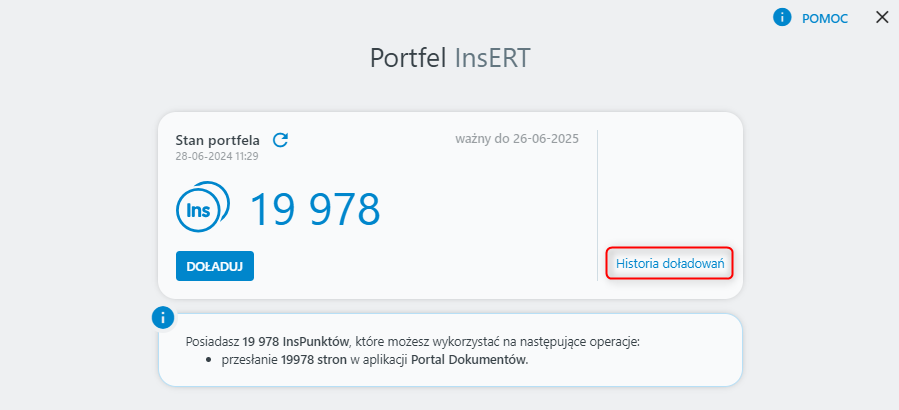Click the 'Portal Dokumentów' text

468,361
